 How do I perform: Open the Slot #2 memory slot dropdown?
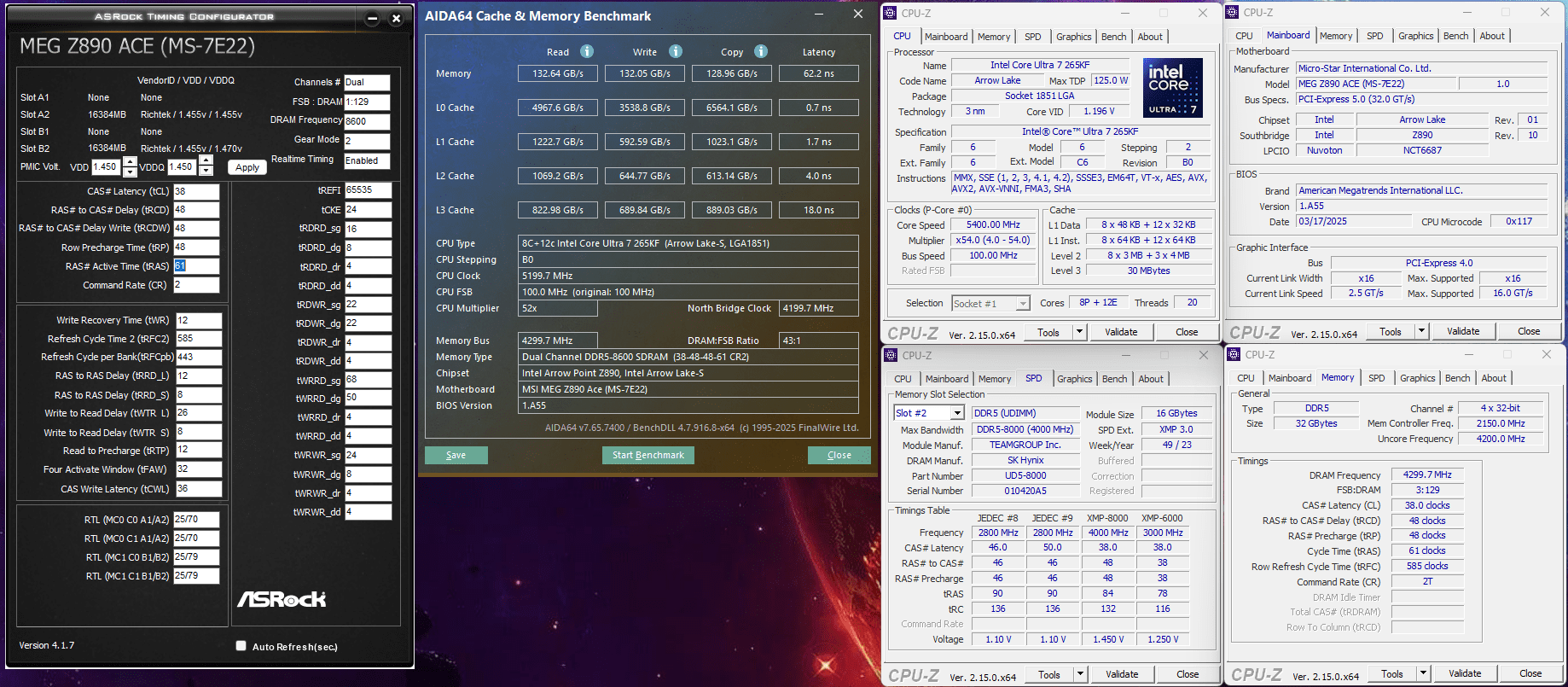coord(957,413)
